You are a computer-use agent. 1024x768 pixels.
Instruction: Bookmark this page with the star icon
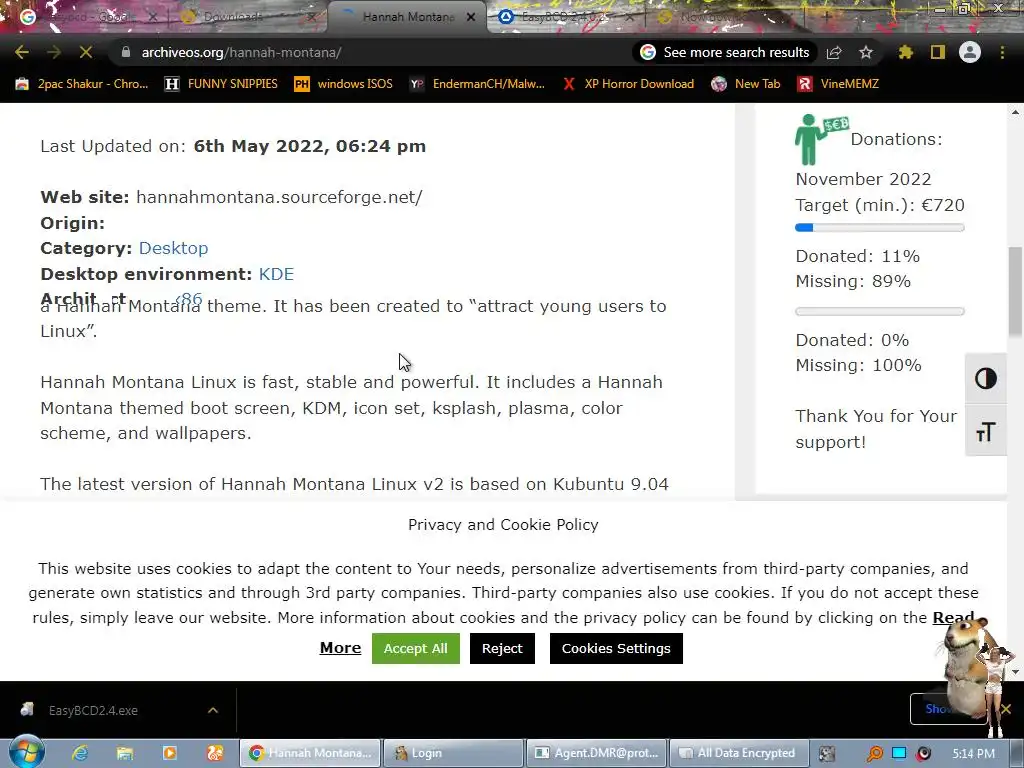coord(866,52)
